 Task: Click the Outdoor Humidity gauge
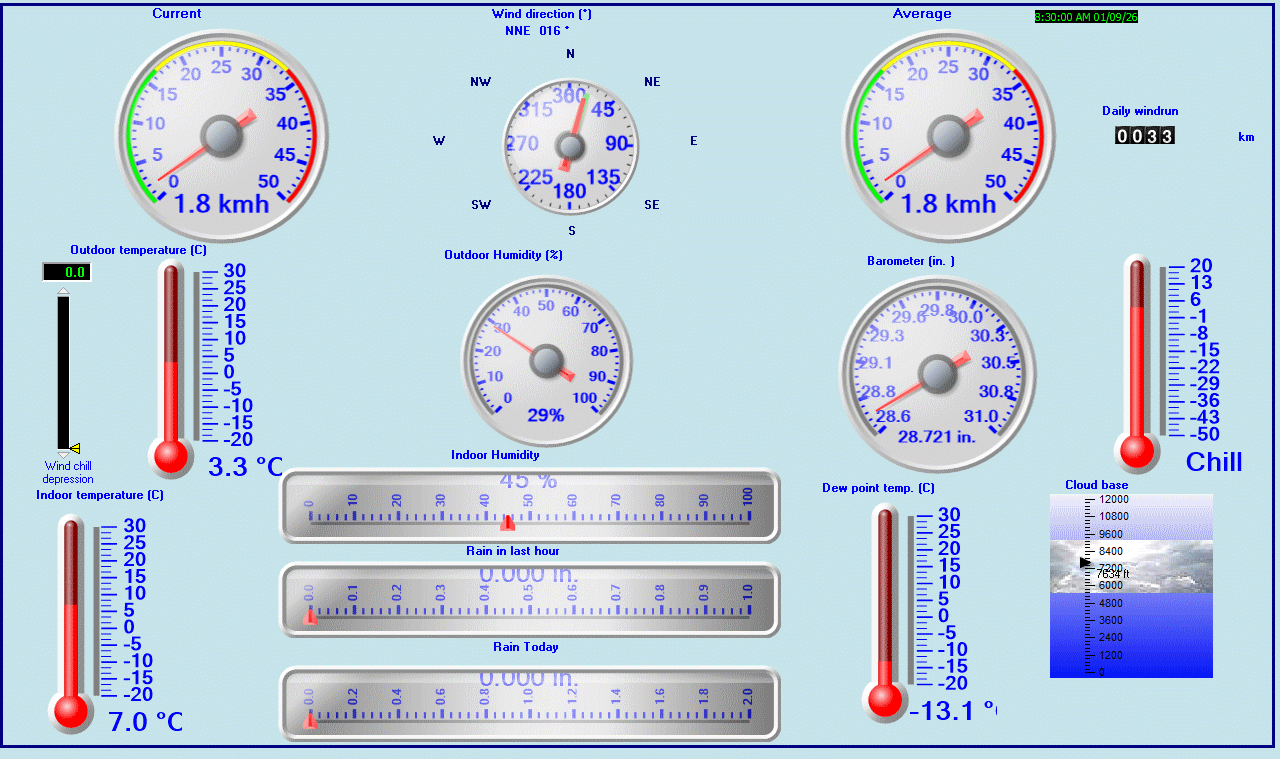coord(546,360)
